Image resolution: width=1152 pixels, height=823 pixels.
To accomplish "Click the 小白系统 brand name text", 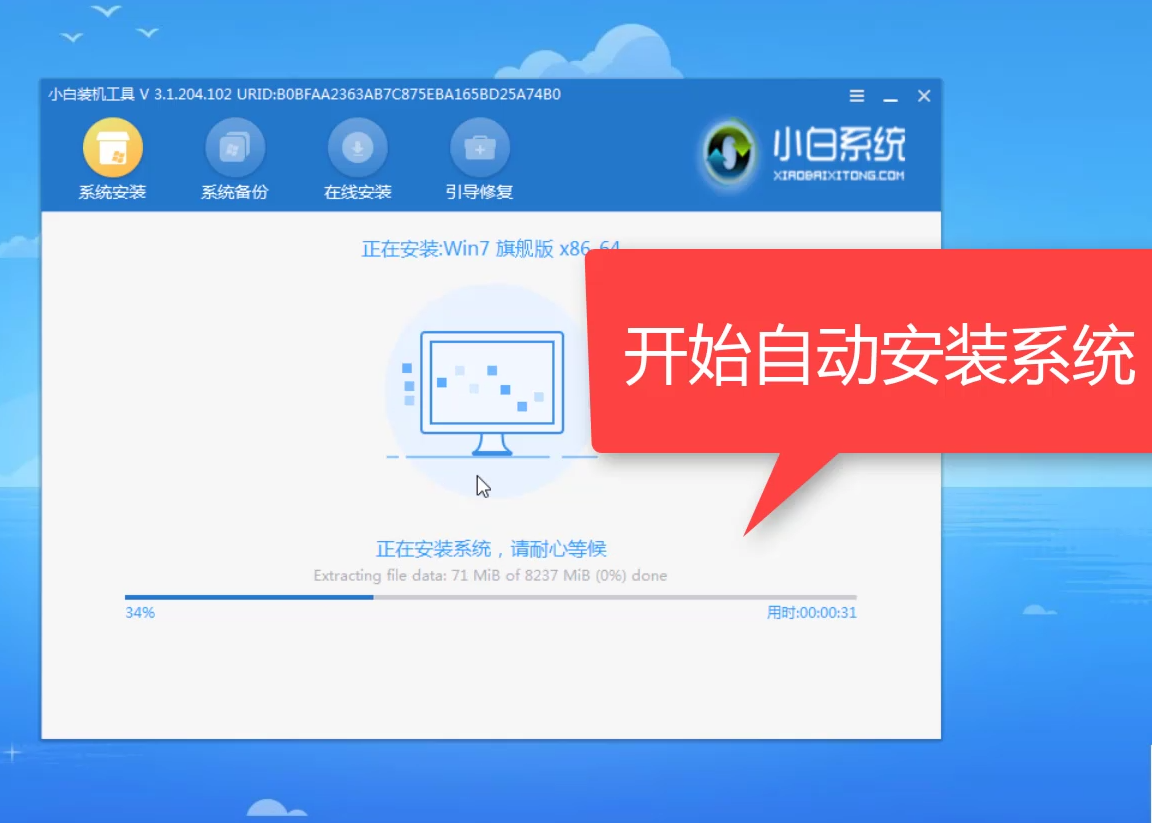I will [x=838, y=145].
